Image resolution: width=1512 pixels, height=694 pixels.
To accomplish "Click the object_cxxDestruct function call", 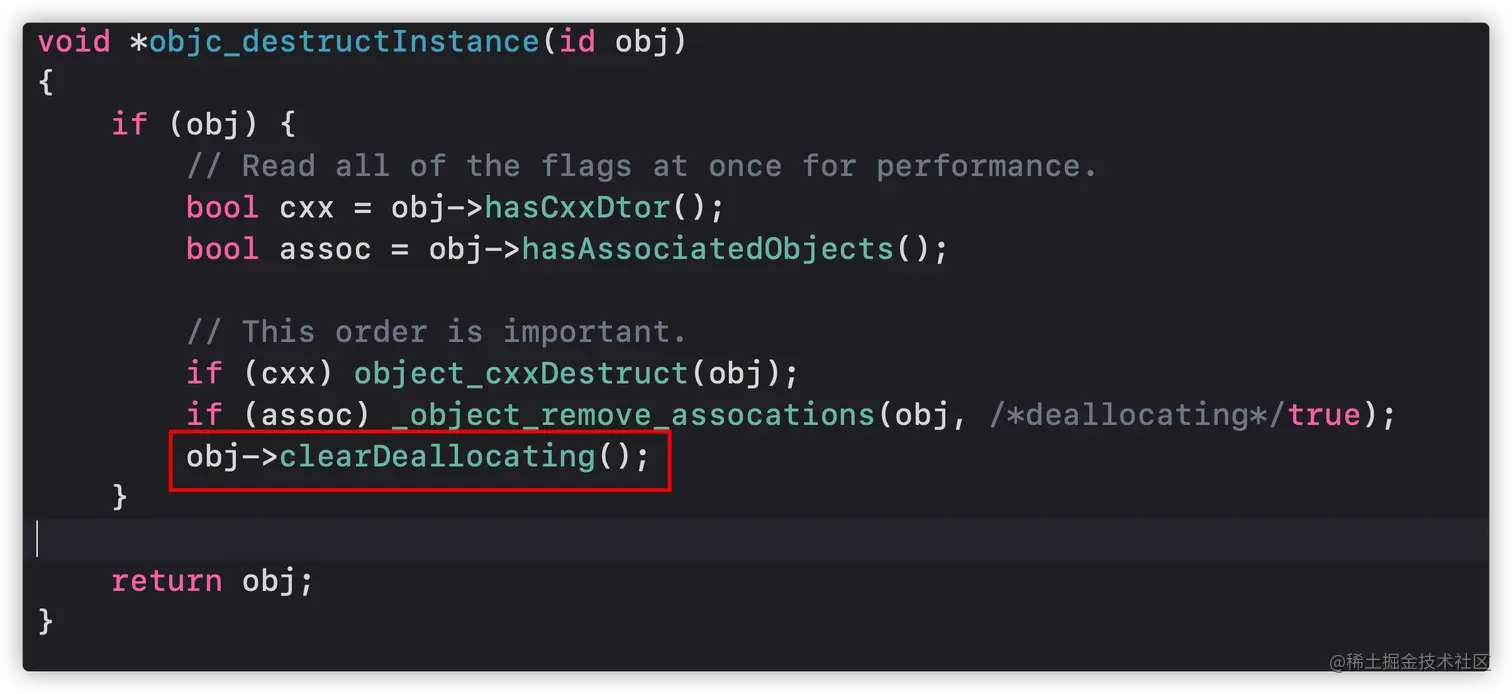I will click(x=521, y=373).
